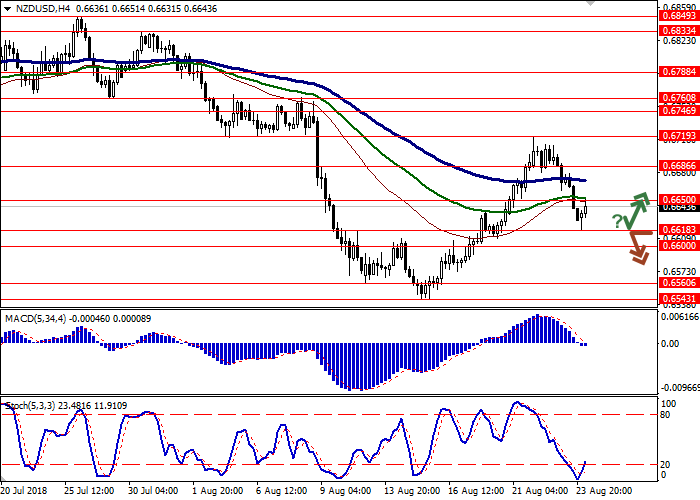Viewport: 700px width, 500px height.
Task: Click the 0.6788 price level tag
Action: [x=675, y=71]
